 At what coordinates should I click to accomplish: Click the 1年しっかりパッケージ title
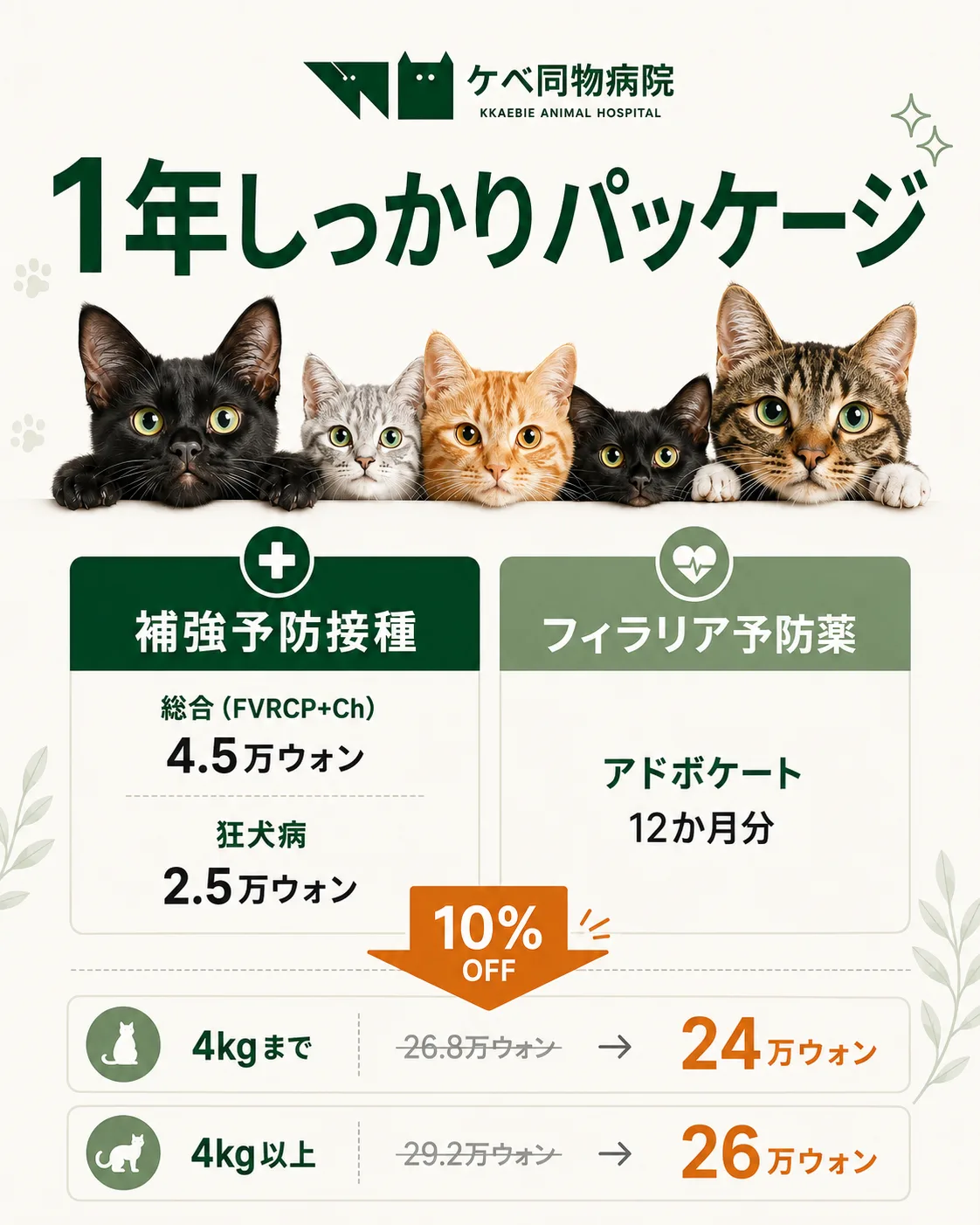click(x=489, y=218)
